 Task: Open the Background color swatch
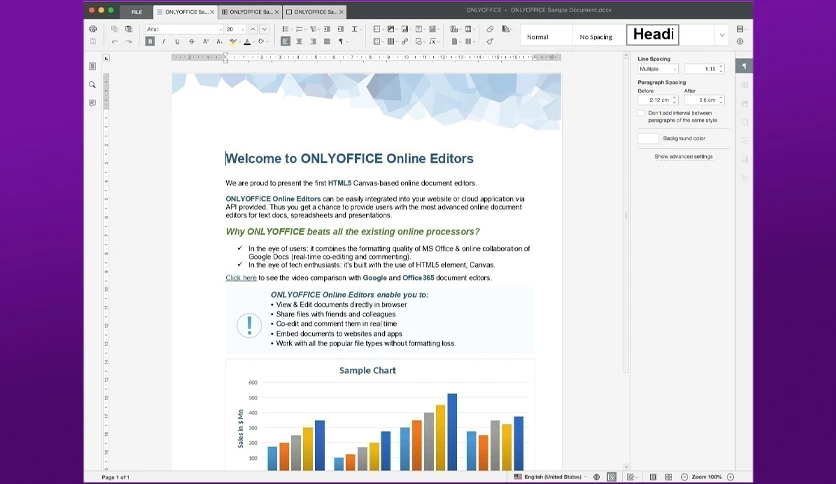pyautogui.click(x=648, y=138)
